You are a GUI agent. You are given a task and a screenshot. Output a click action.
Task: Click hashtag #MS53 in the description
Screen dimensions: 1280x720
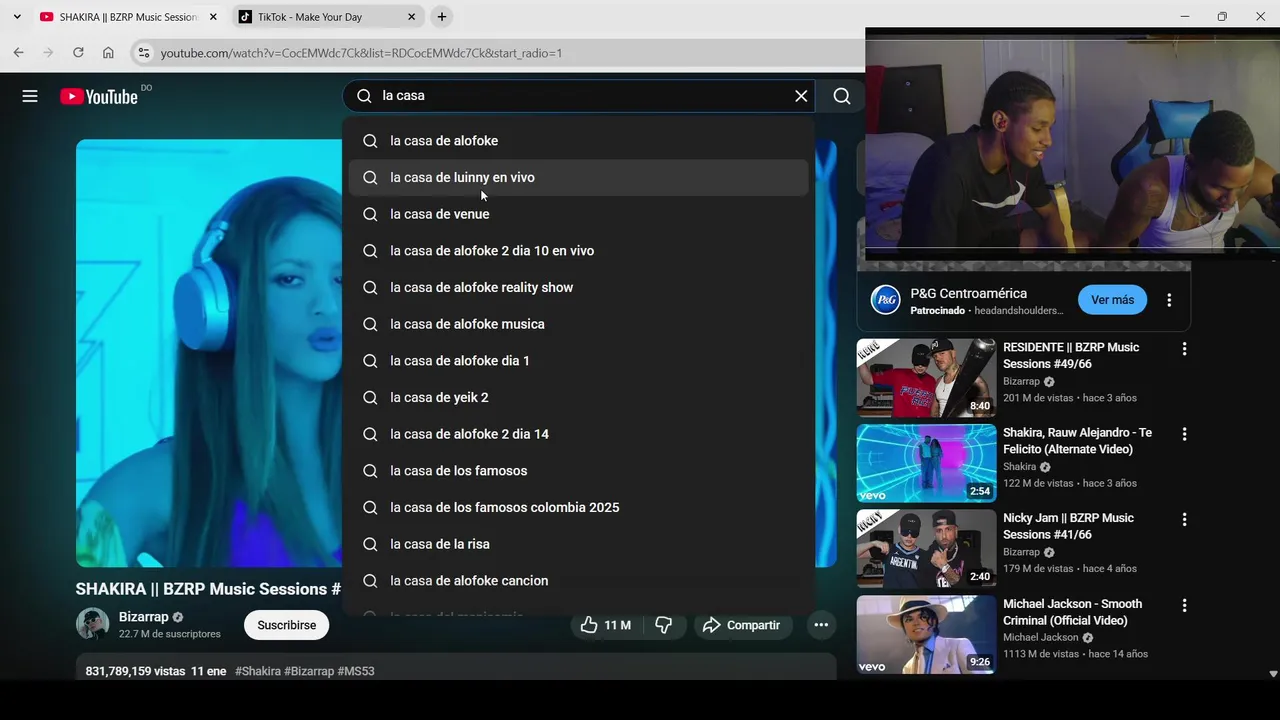(x=356, y=671)
